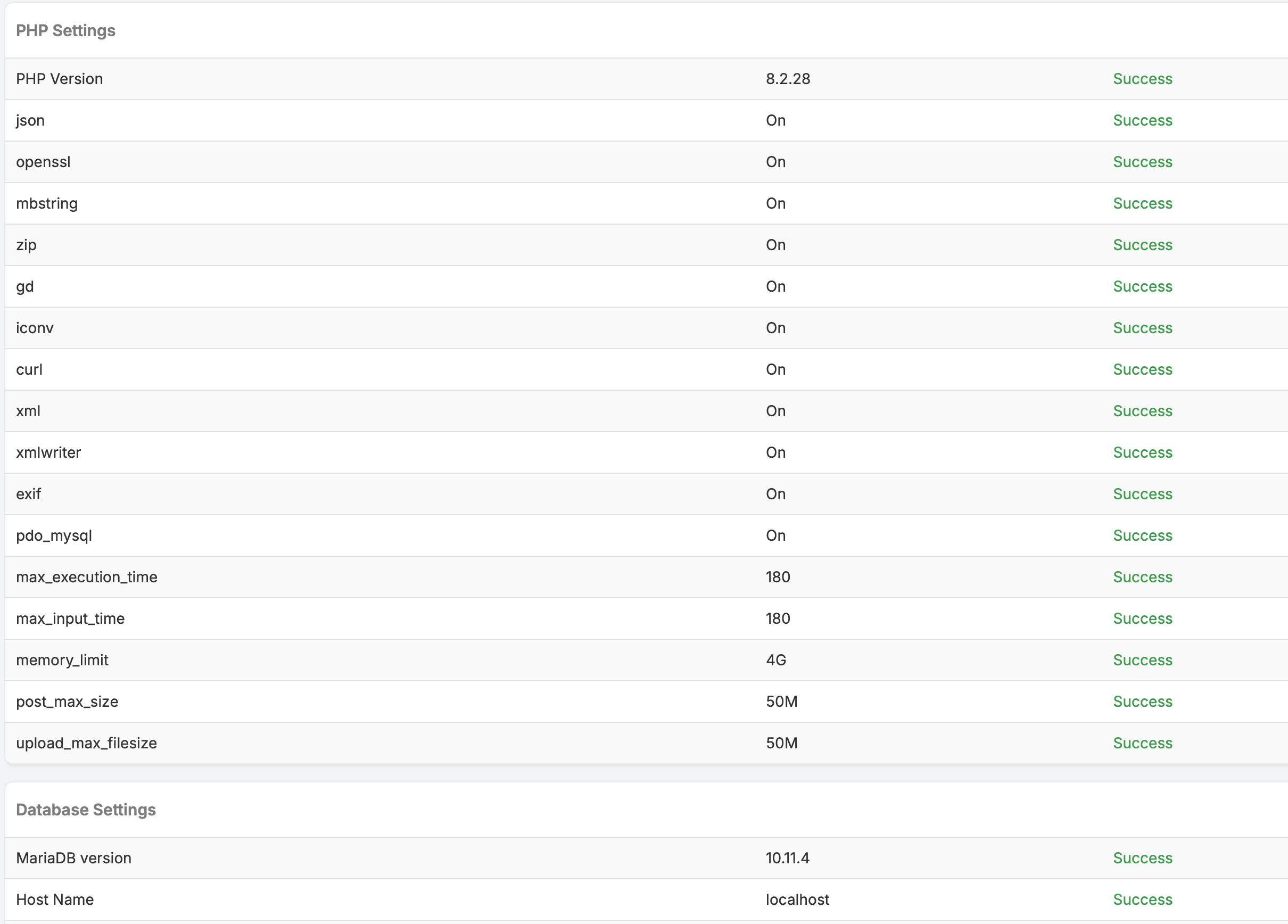Click the 4G memory_limit value
This screenshot has height=924, width=1288.
tap(776, 660)
